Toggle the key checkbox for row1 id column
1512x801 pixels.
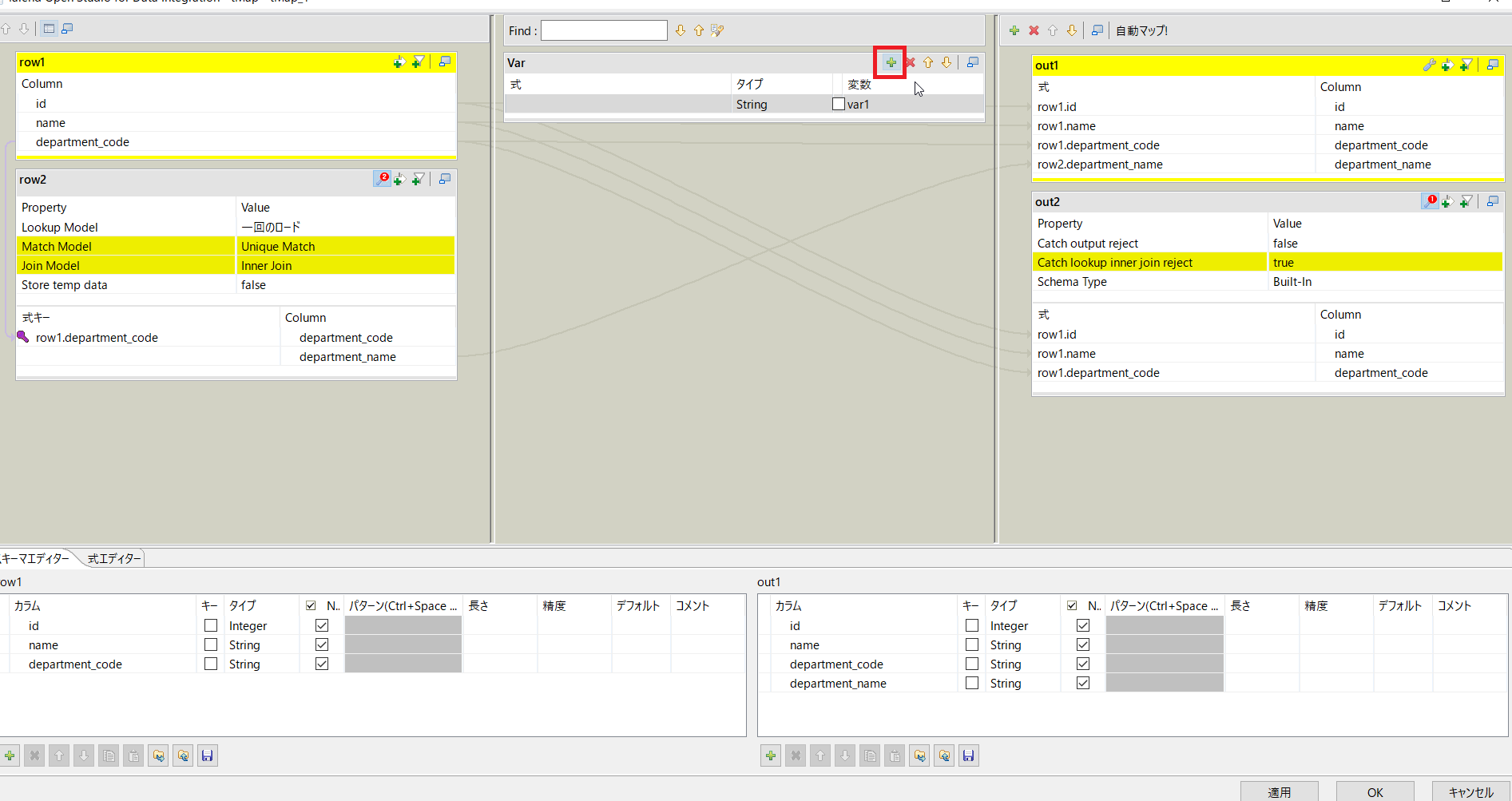point(210,625)
